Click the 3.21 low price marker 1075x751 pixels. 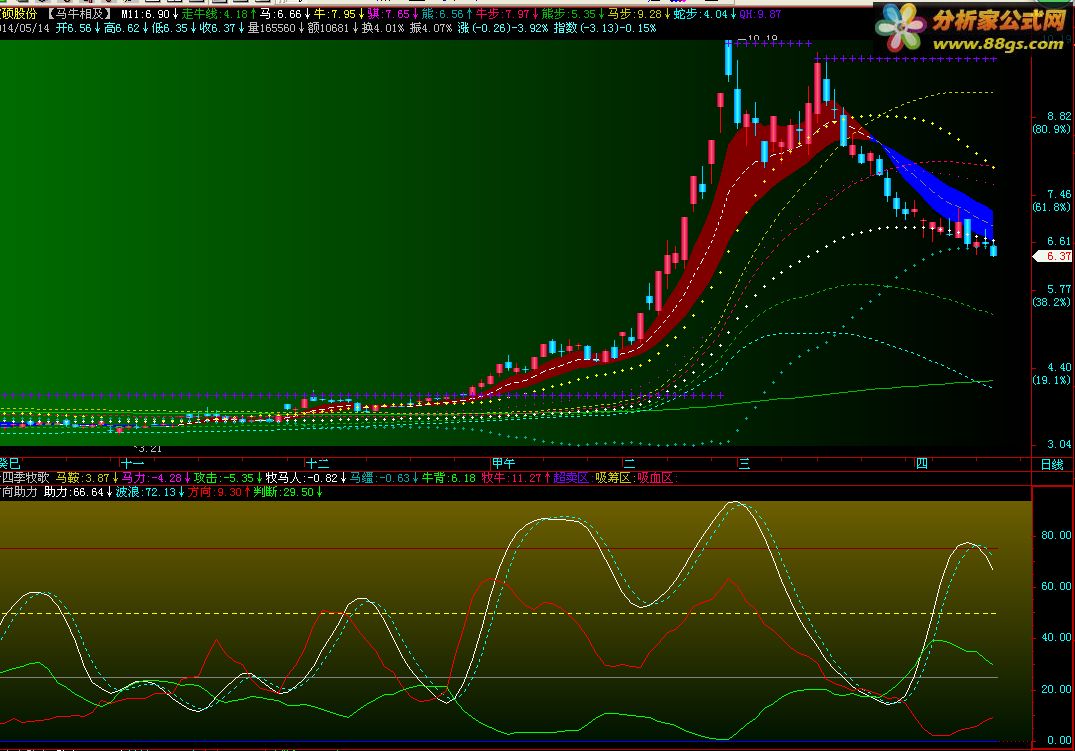[x=148, y=449]
